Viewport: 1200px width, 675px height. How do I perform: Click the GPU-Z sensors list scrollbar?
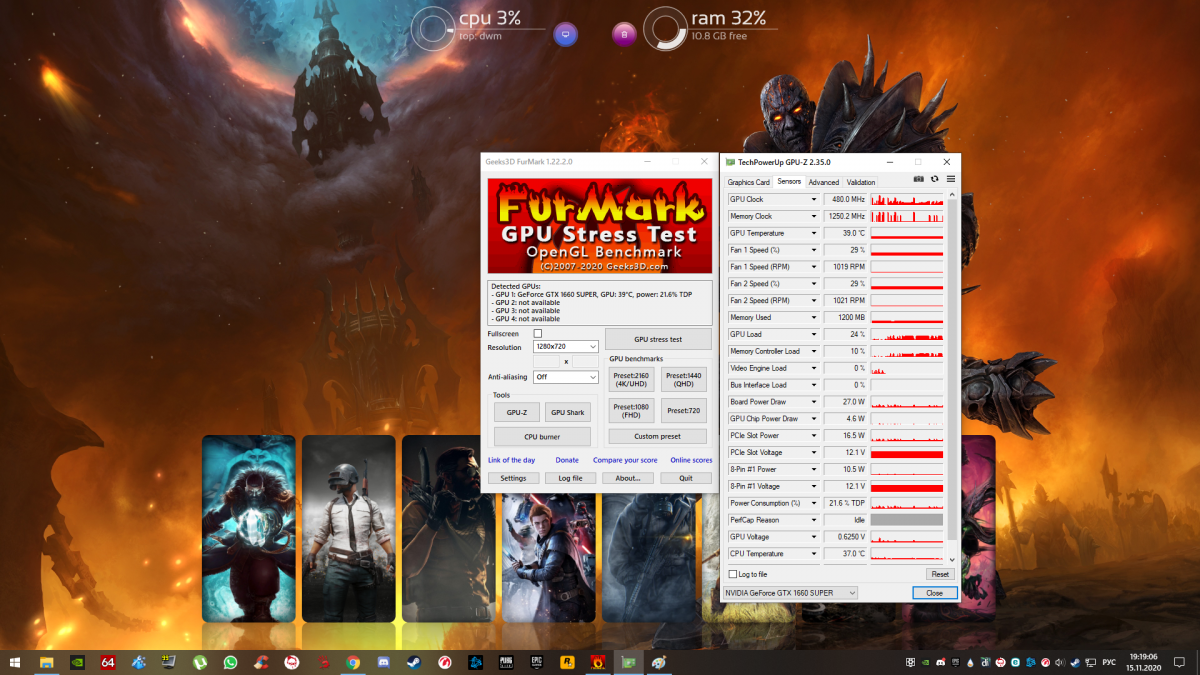pyautogui.click(x=952, y=380)
